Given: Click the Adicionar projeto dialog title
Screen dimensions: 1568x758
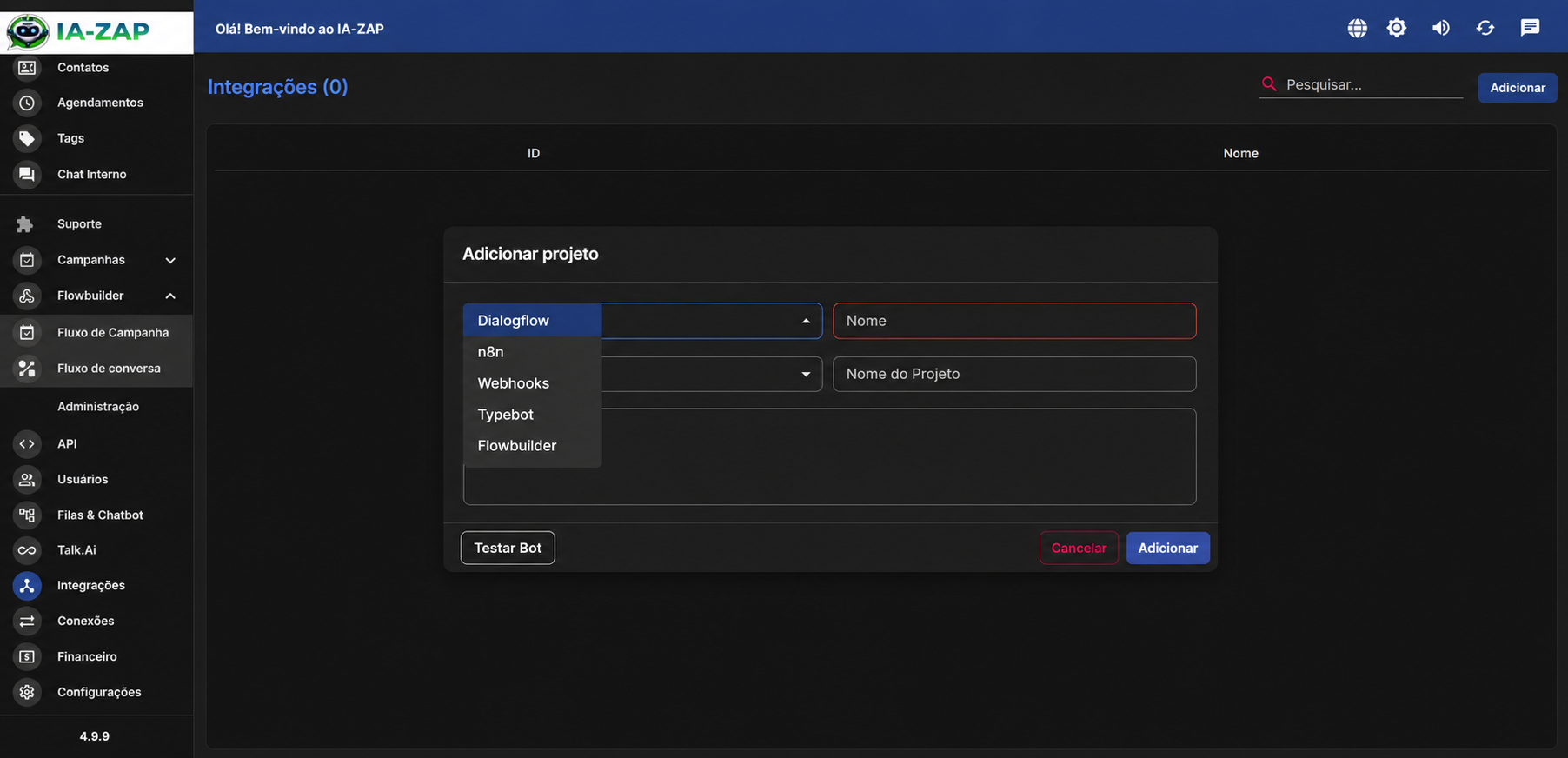Looking at the screenshot, I should click(x=530, y=254).
